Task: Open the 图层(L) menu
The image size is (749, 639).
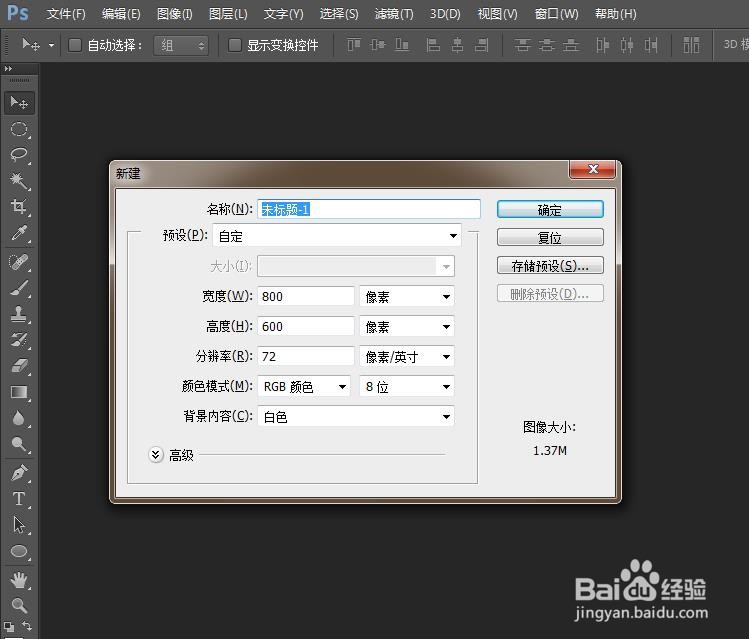Action: point(228,14)
